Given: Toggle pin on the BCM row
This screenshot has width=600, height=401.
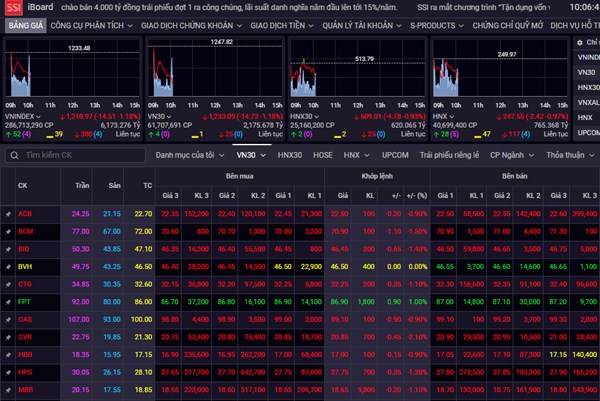Looking at the screenshot, I should pyautogui.click(x=8, y=231).
